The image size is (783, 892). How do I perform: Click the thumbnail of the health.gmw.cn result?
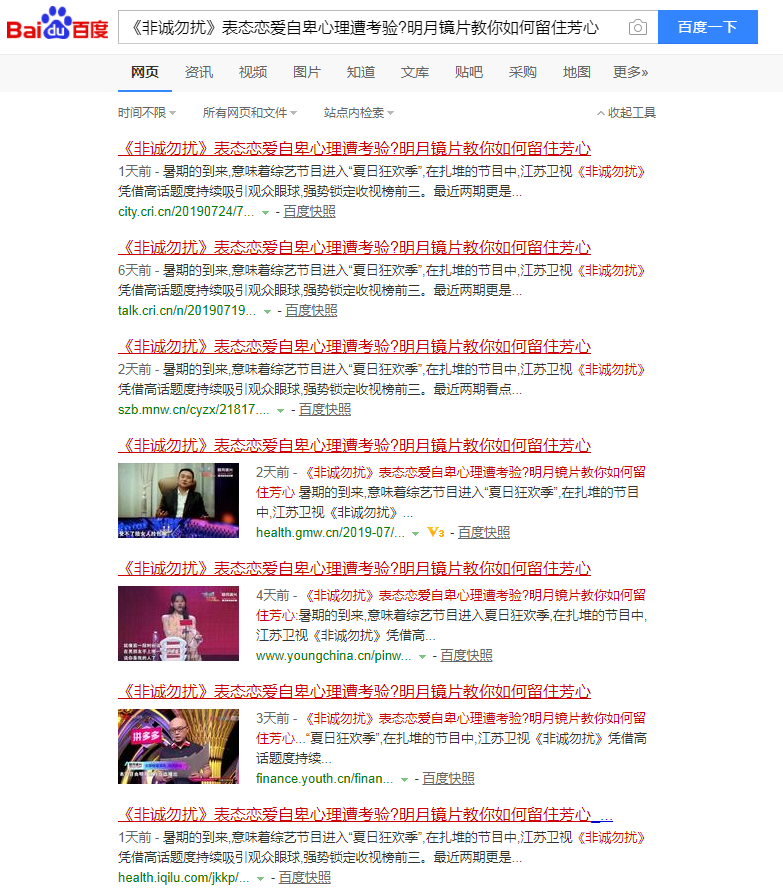pyautogui.click(x=179, y=501)
